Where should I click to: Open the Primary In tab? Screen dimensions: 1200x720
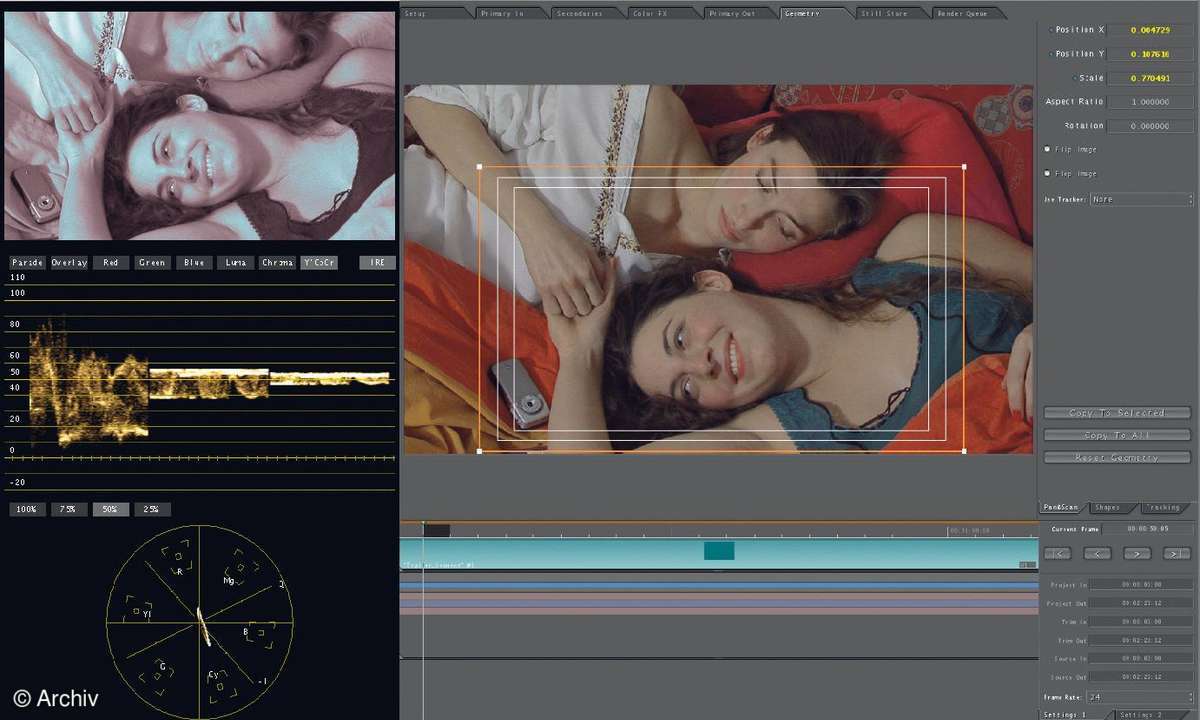[x=510, y=13]
